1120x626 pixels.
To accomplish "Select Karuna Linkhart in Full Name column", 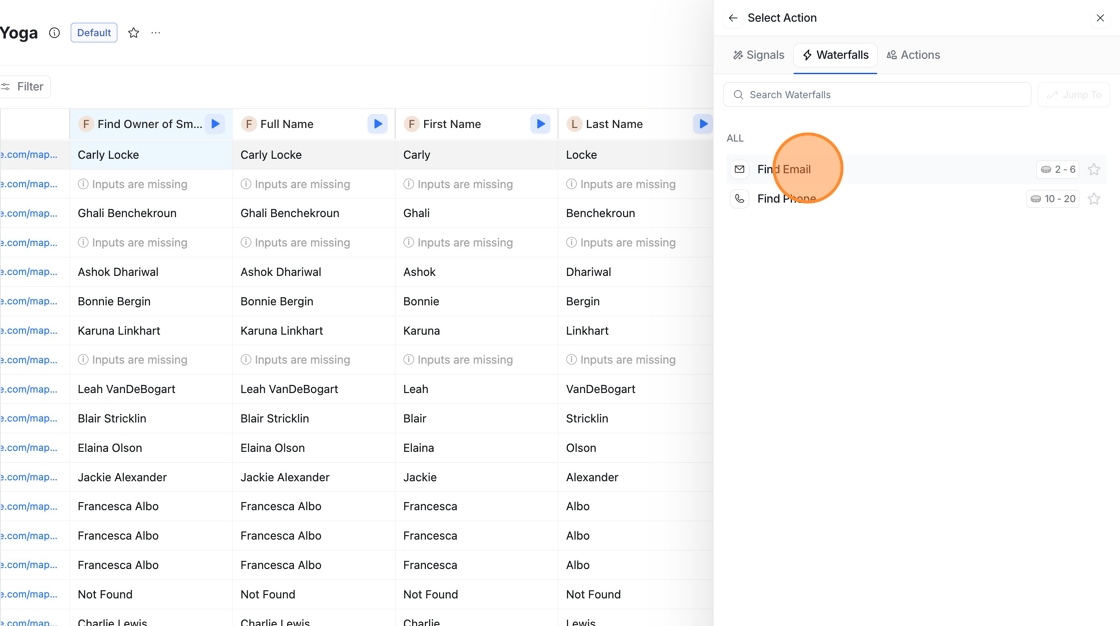I will click(x=314, y=331).
